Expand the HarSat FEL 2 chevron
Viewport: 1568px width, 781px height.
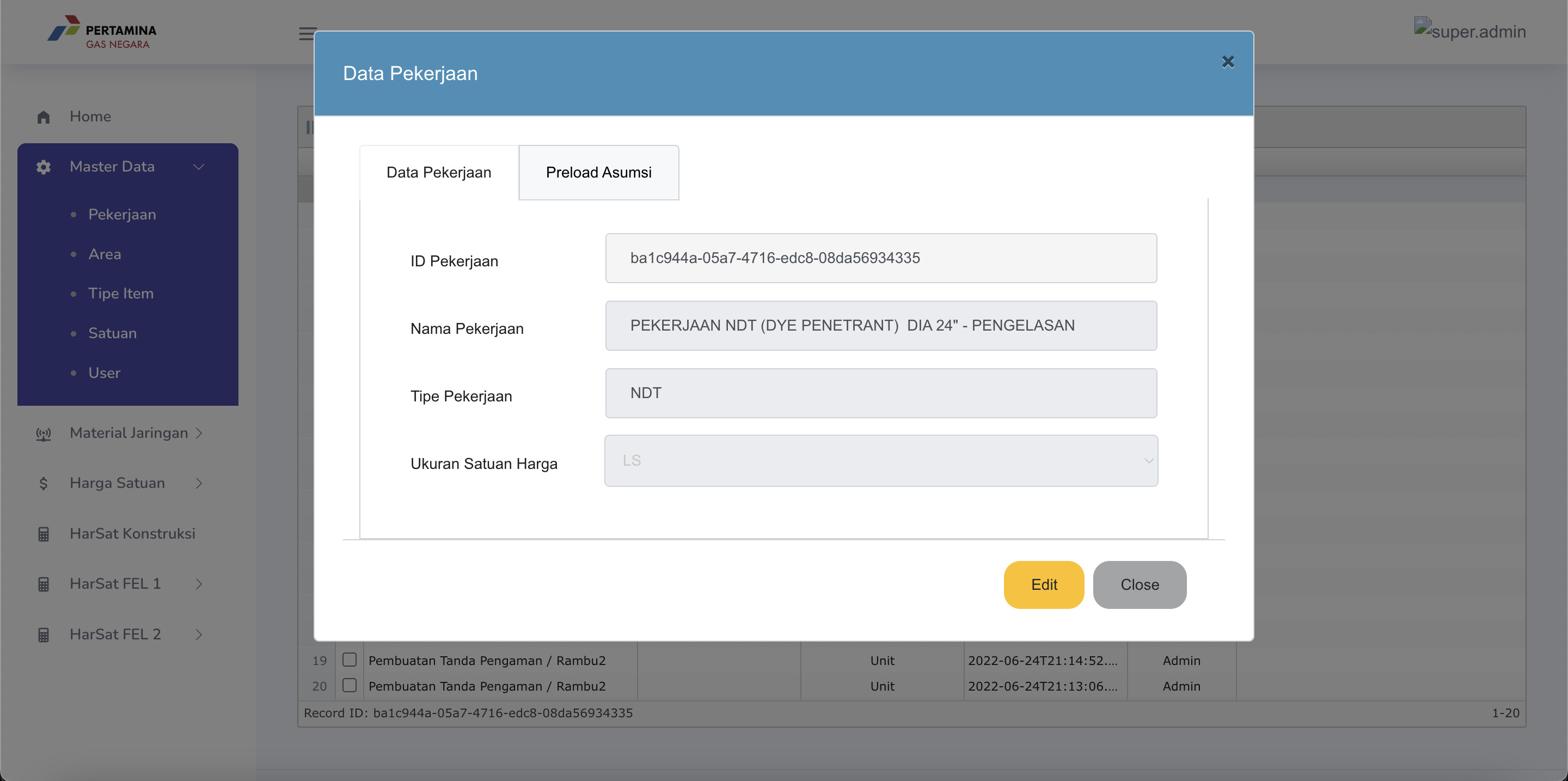(199, 634)
